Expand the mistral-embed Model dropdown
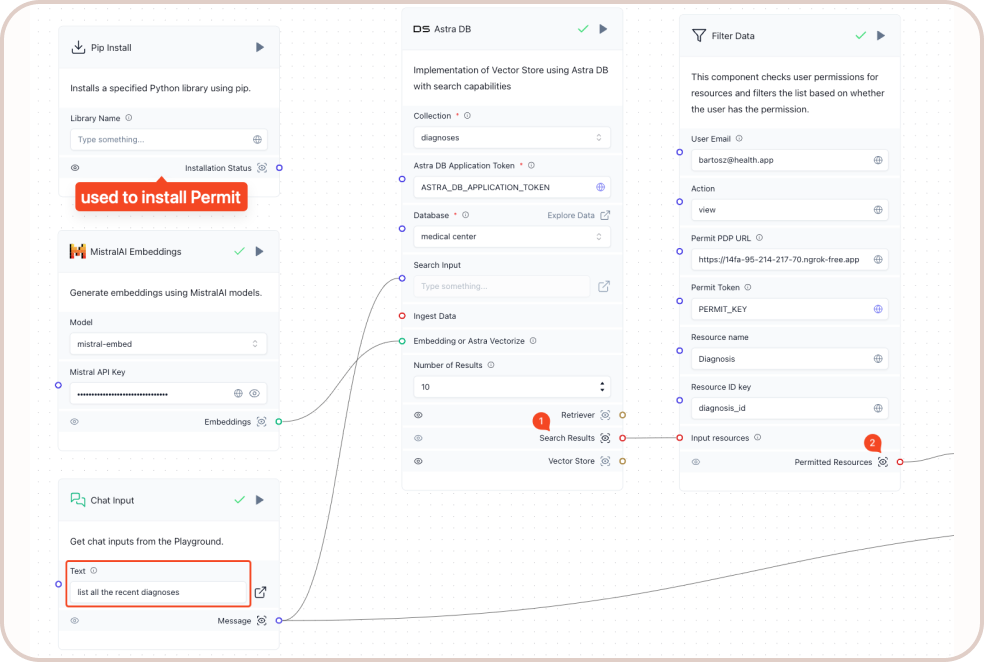This screenshot has width=984, height=662. pos(168,344)
